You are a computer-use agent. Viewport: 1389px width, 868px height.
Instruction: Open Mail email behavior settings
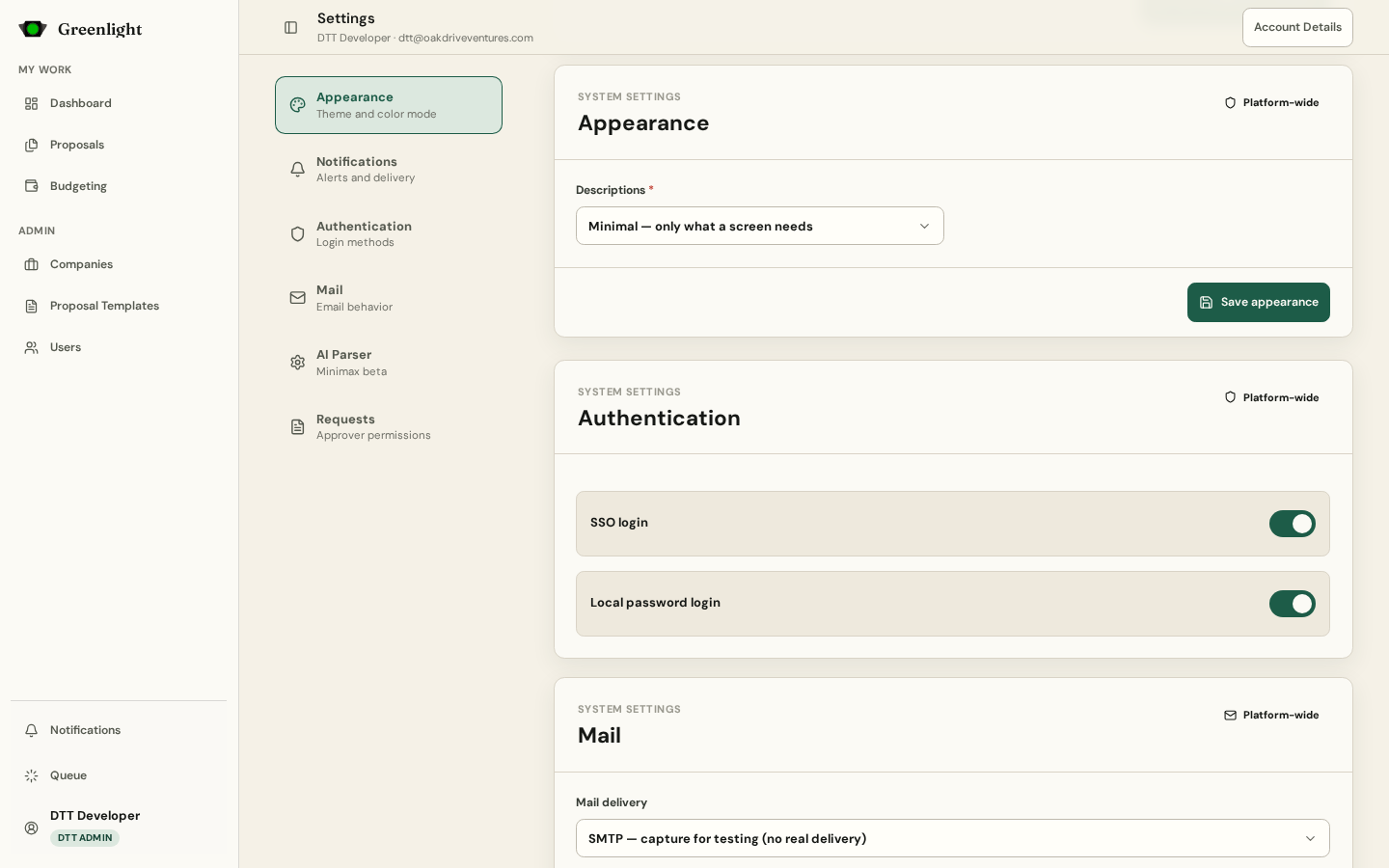(389, 298)
